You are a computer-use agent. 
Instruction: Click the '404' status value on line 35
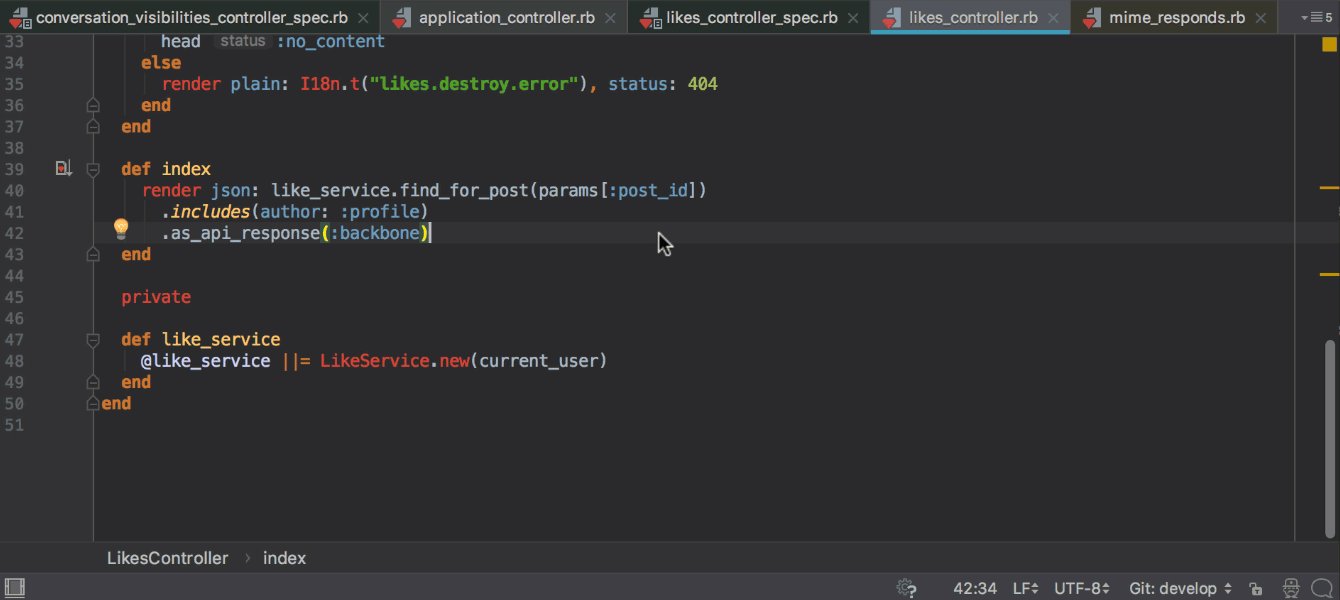click(703, 84)
